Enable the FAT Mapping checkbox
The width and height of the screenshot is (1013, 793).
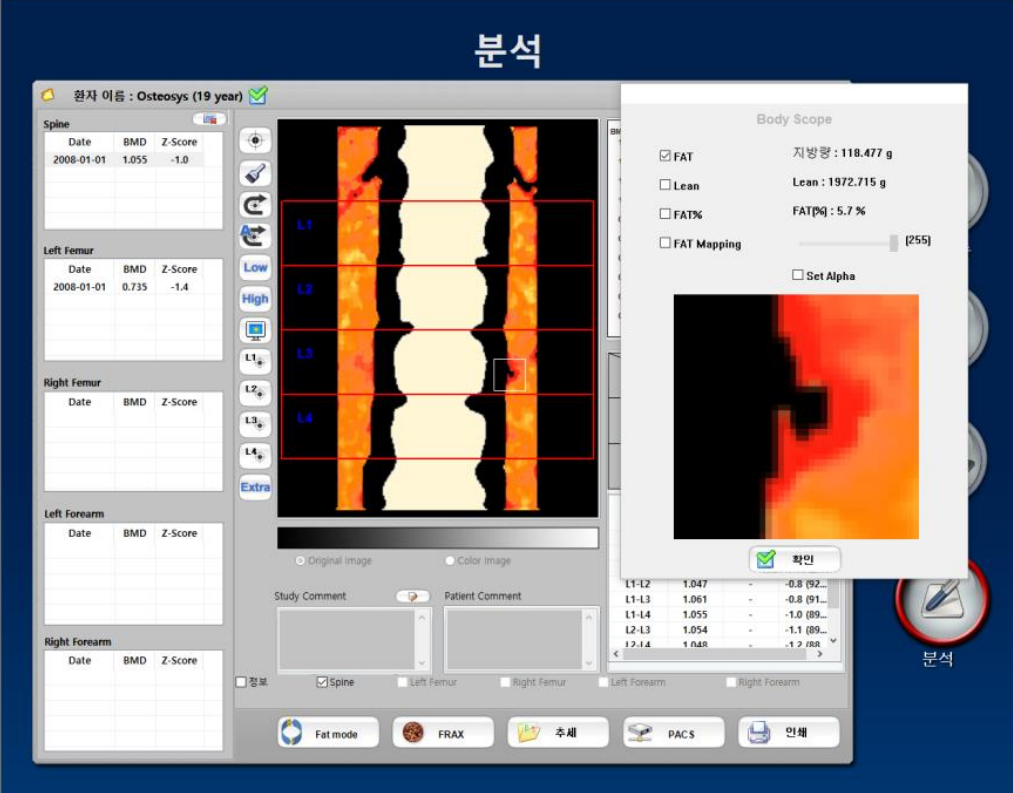[665, 243]
